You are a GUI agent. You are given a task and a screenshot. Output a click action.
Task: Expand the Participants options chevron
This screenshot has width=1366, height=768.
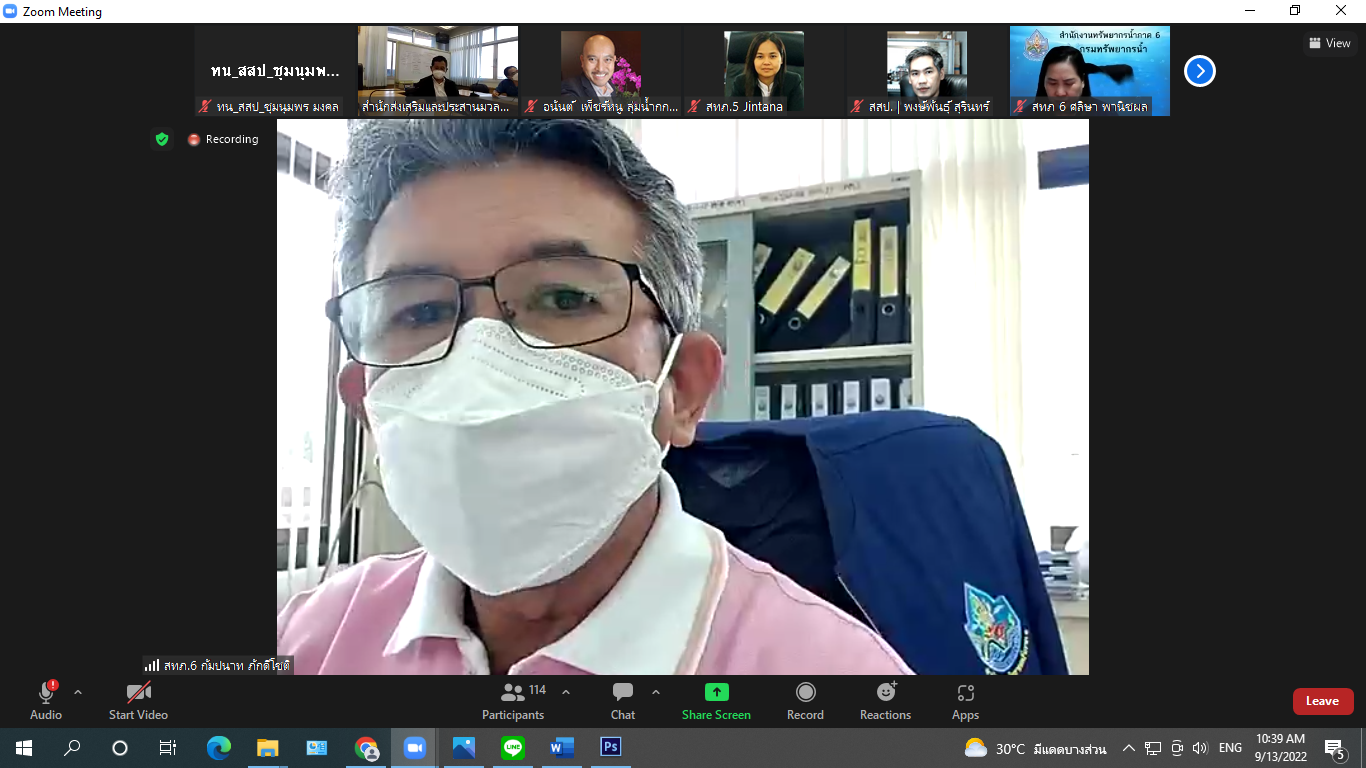coord(566,692)
